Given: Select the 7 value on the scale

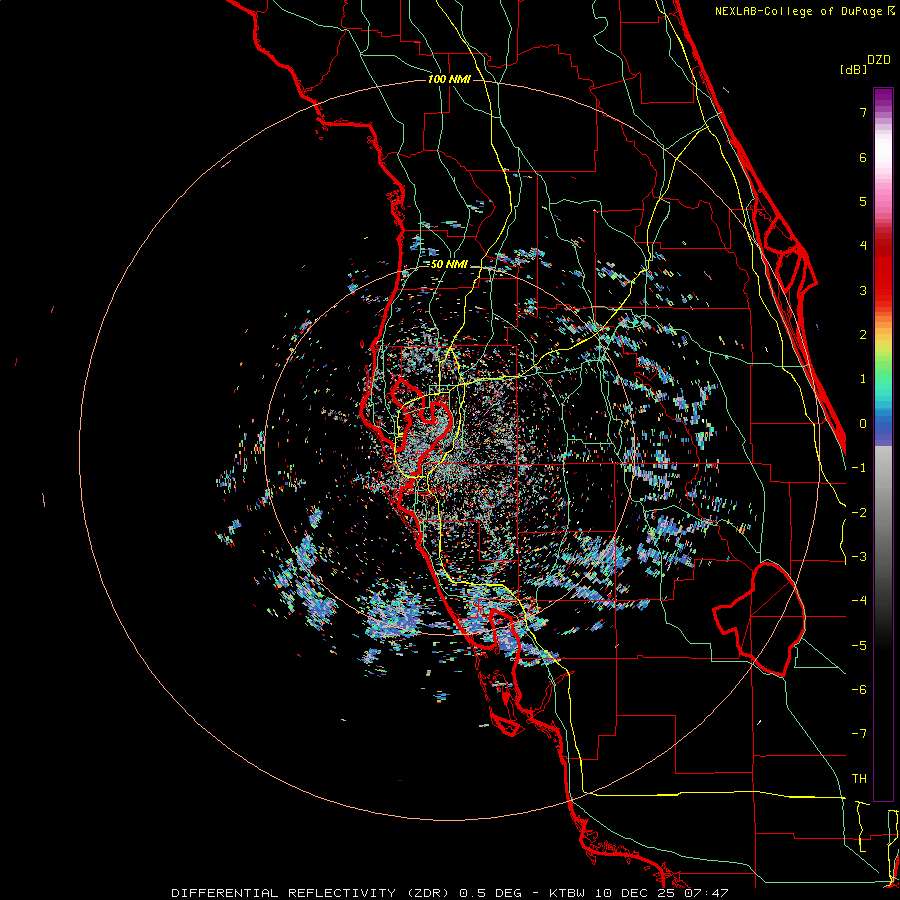Looking at the screenshot, I should 863,112.
